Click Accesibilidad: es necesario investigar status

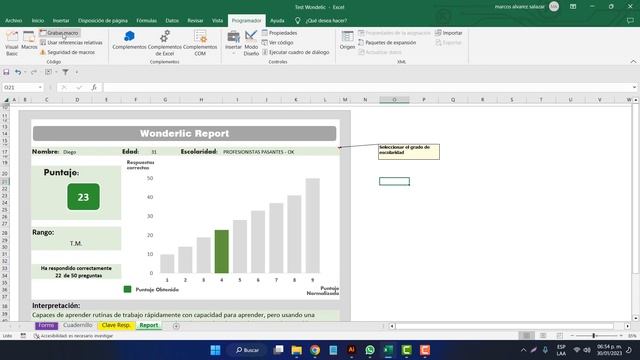pos(73,336)
